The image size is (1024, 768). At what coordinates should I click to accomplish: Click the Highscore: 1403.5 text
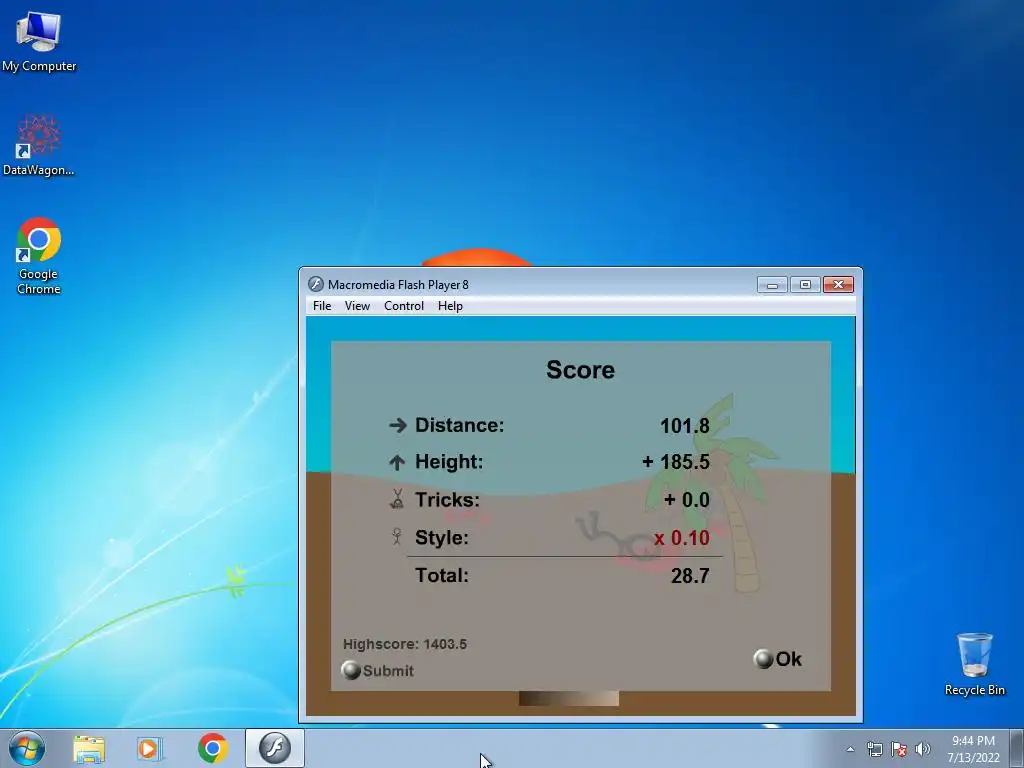point(405,644)
